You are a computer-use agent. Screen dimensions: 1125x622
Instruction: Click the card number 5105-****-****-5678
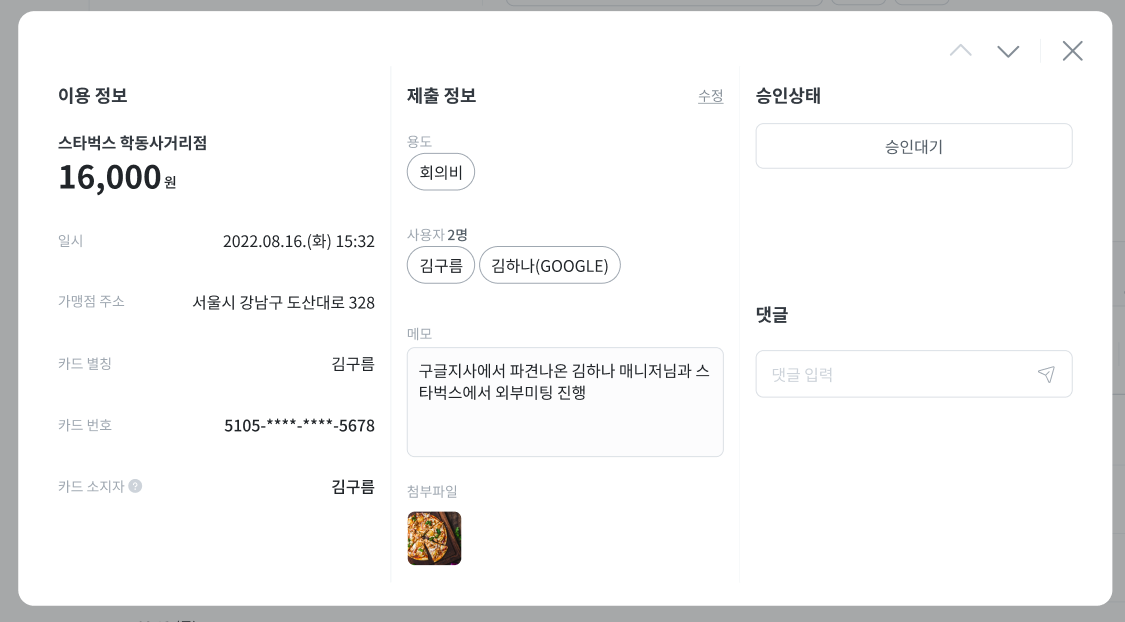click(x=299, y=425)
